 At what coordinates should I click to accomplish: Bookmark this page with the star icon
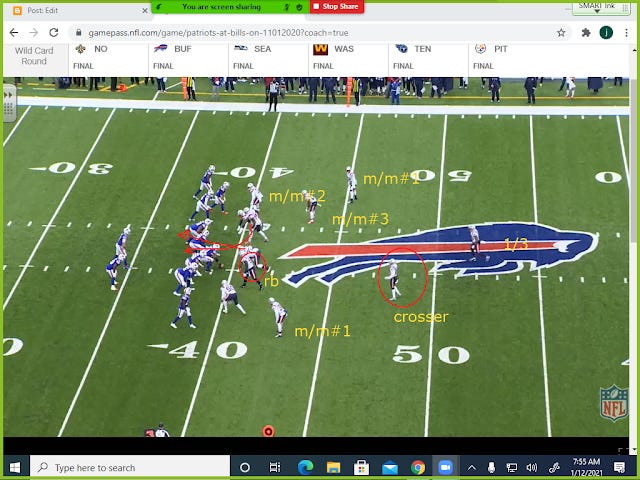561,33
